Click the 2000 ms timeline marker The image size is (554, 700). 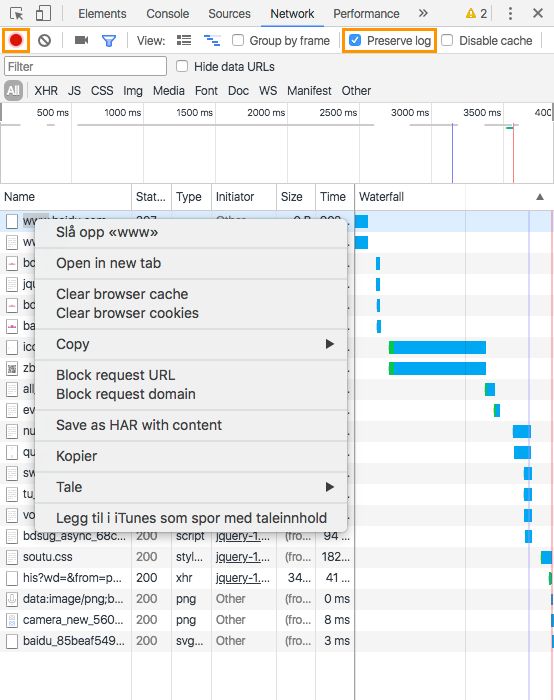[x=266, y=112]
